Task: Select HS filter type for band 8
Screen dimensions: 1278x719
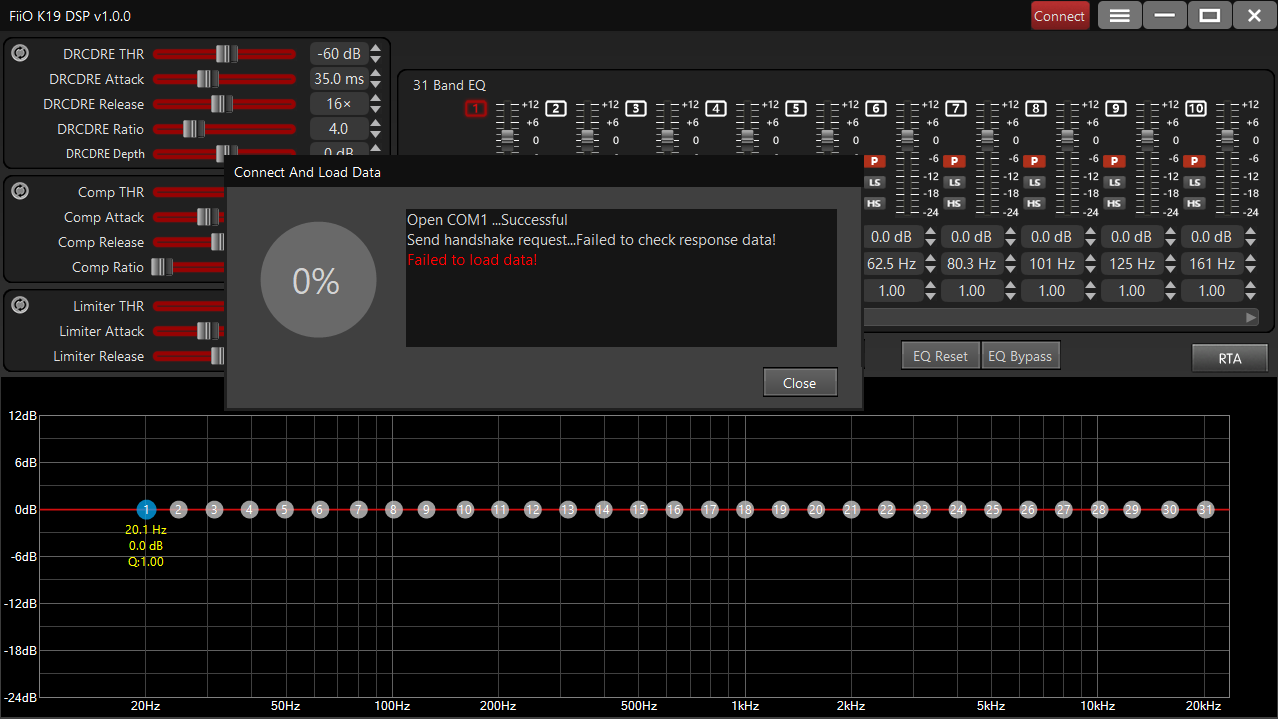Action: (x=1035, y=203)
